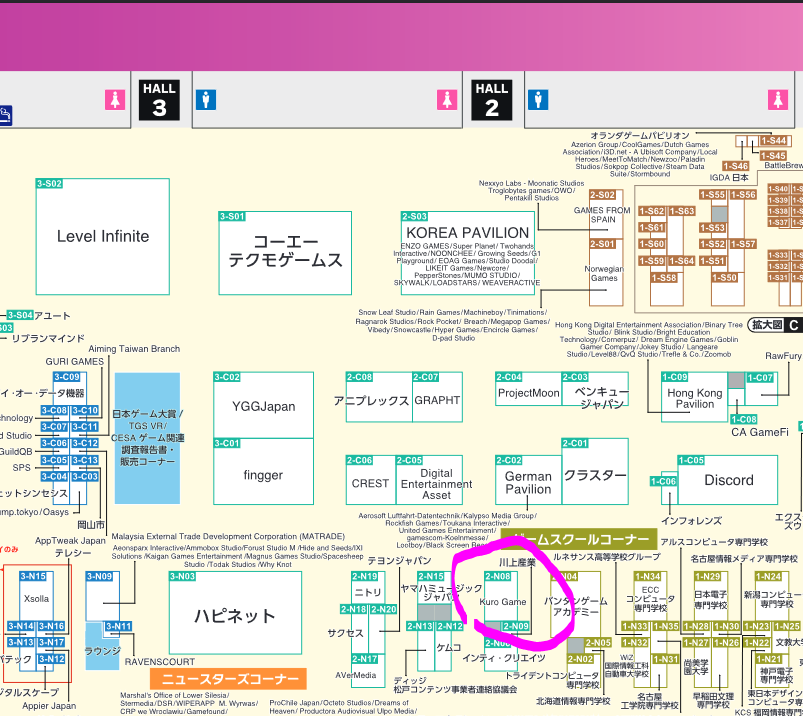Click the GRAPHT booth
The width and height of the screenshot is (803, 716).
pyautogui.click(x=437, y=397)
